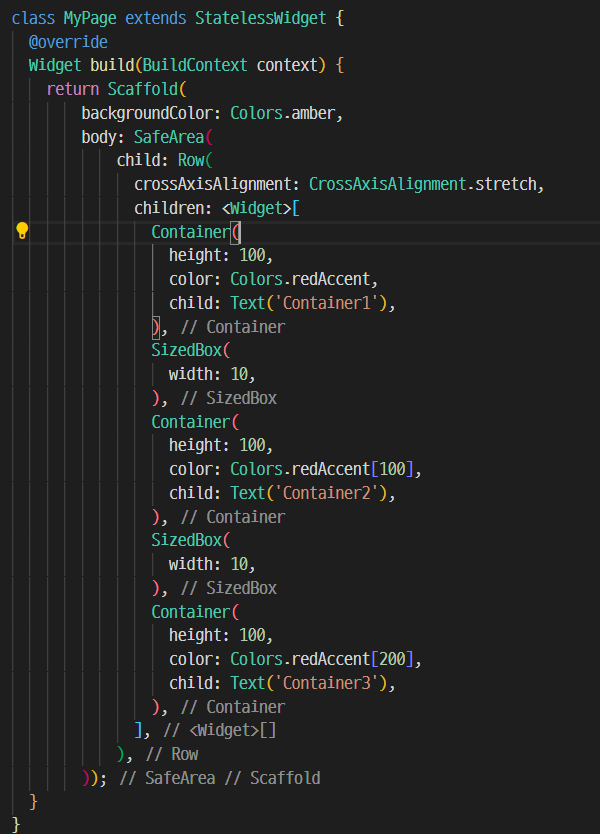Click 'crossAxisAlignment:' property name
Viewport: 600px width, 834px height.
point(217,184)
